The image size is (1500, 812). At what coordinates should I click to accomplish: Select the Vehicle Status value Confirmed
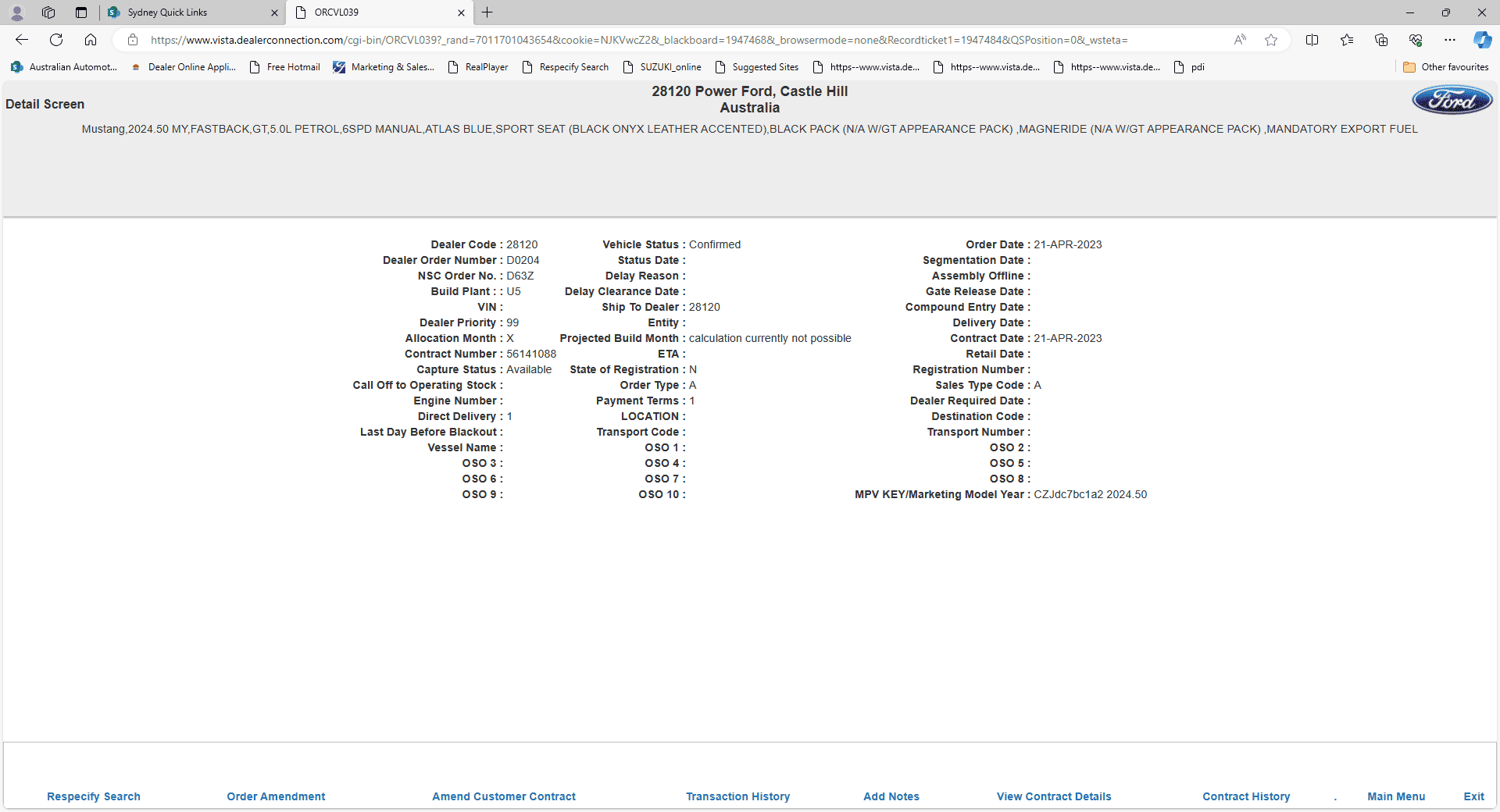[x=715, y=244]
